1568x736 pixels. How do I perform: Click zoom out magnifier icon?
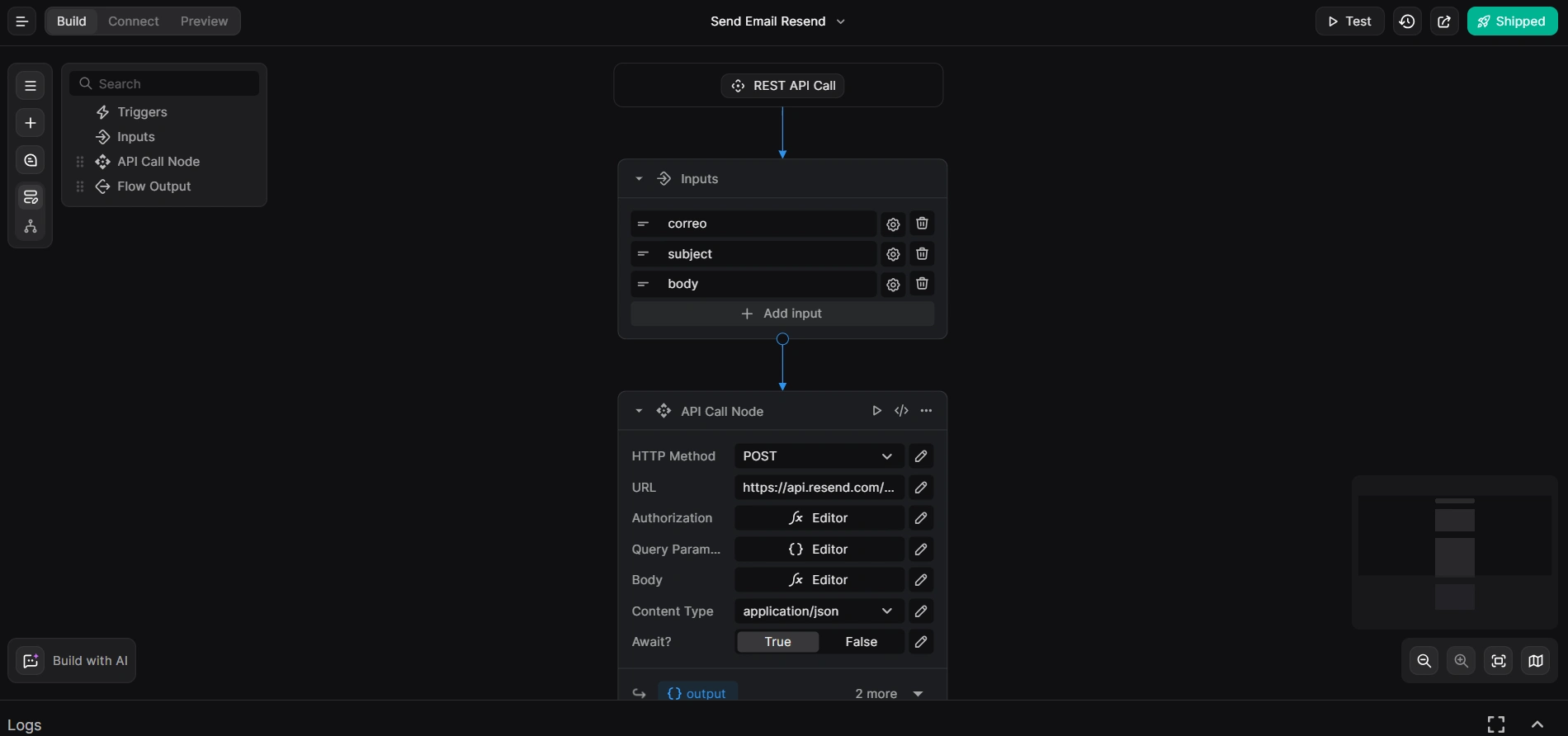pos(1424,661)
